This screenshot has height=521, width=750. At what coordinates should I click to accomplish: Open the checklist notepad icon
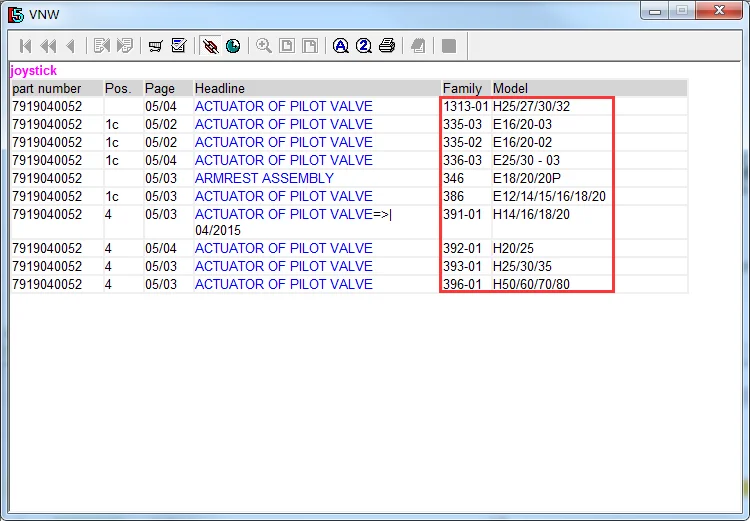click(x=179, y=46)
